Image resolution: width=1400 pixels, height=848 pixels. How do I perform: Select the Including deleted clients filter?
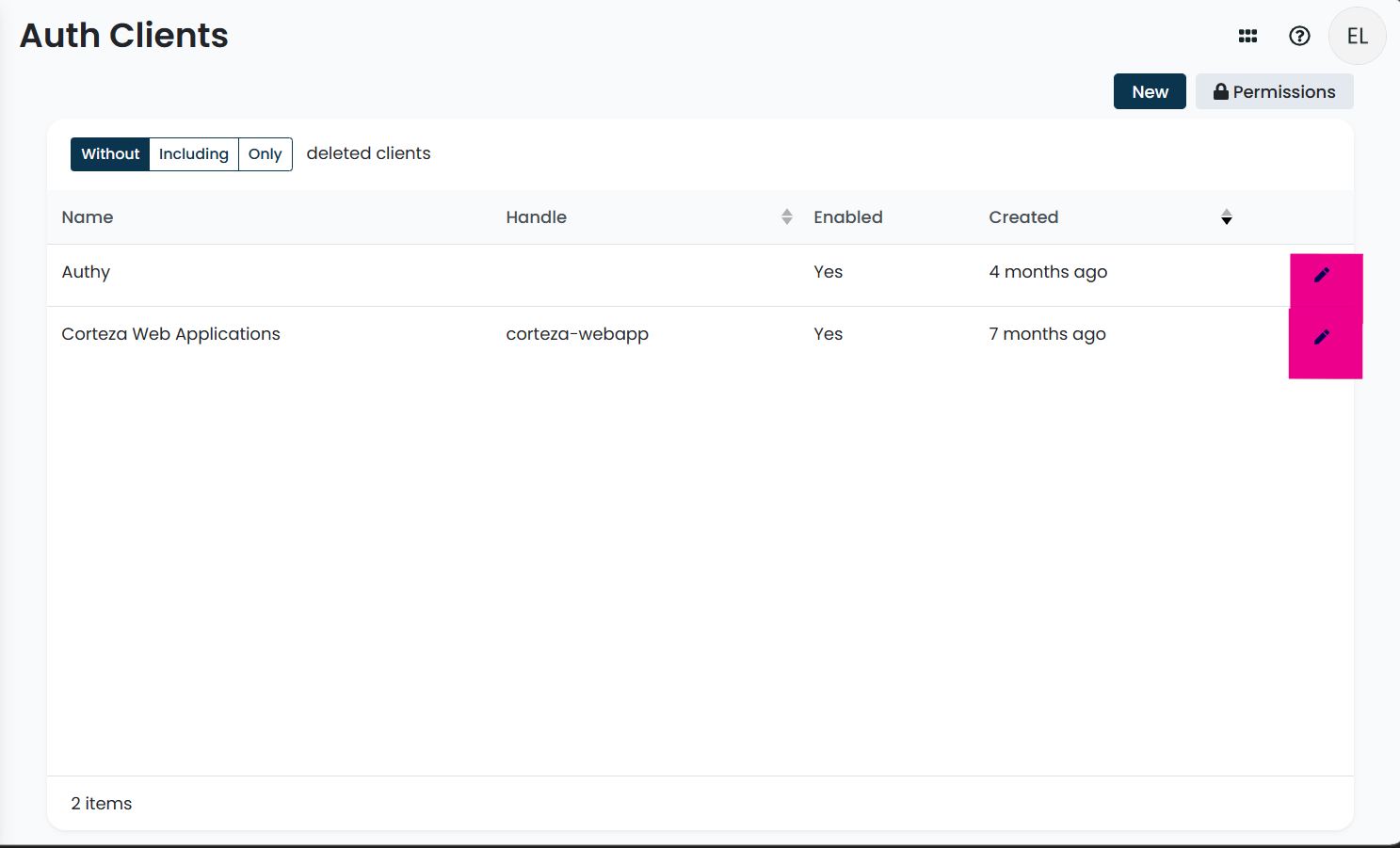(194, 154)
